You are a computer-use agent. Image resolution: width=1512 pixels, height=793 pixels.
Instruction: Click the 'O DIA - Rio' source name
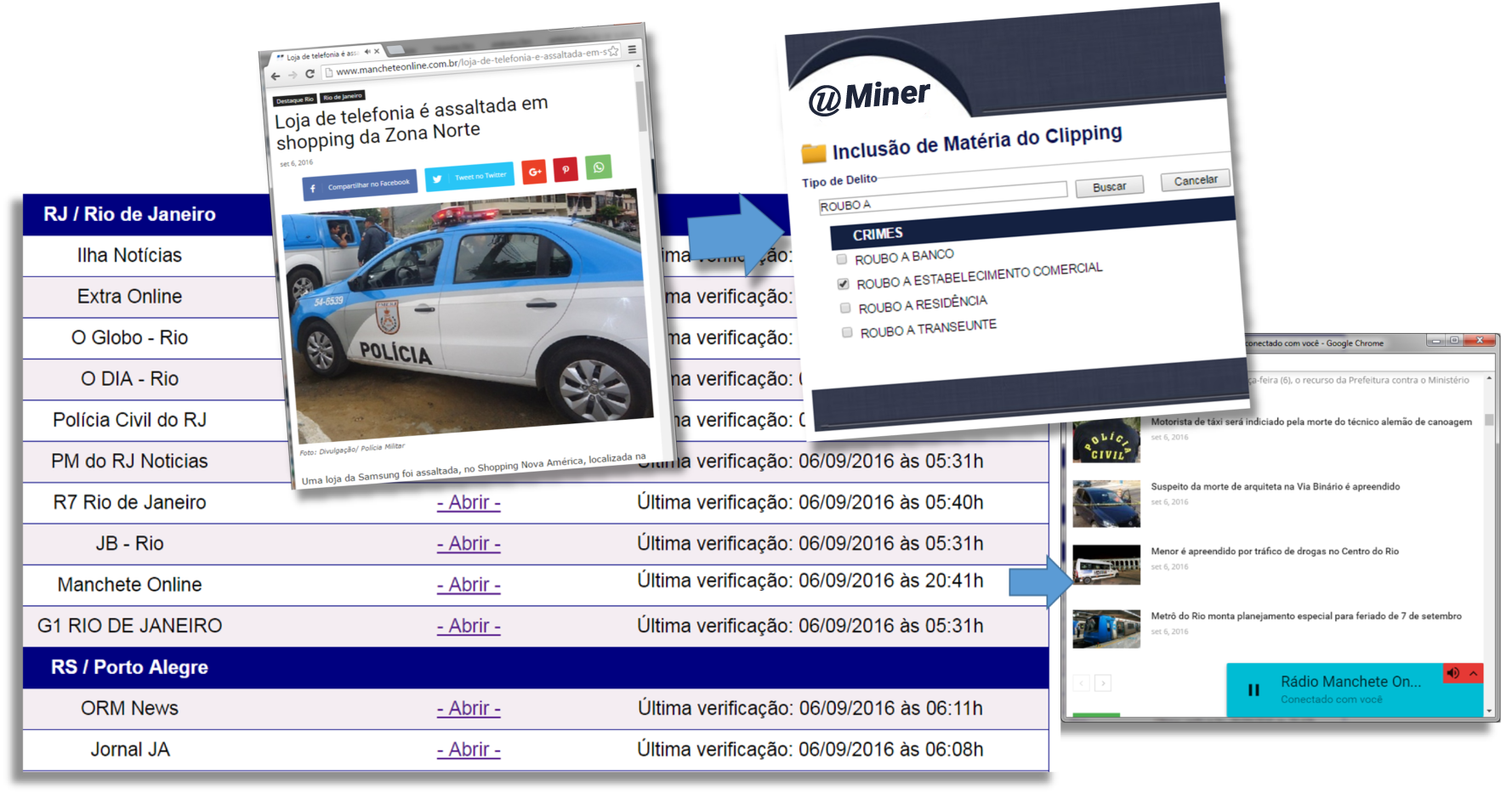[x=129, y=379]
